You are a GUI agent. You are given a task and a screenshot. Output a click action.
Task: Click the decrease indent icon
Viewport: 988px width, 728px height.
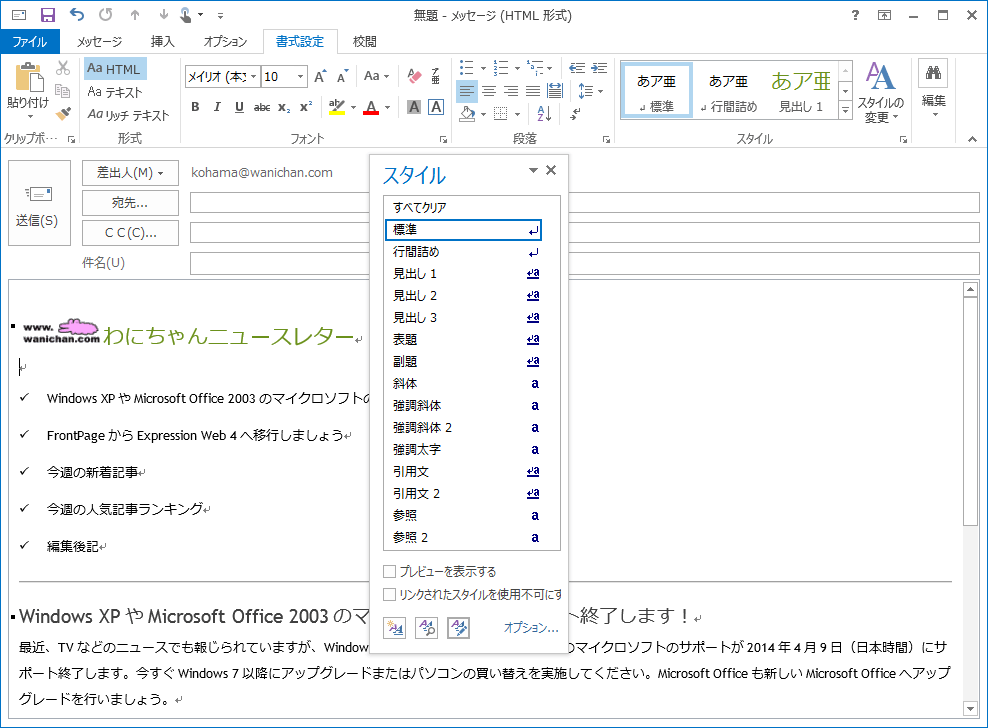tap(577, 67)
